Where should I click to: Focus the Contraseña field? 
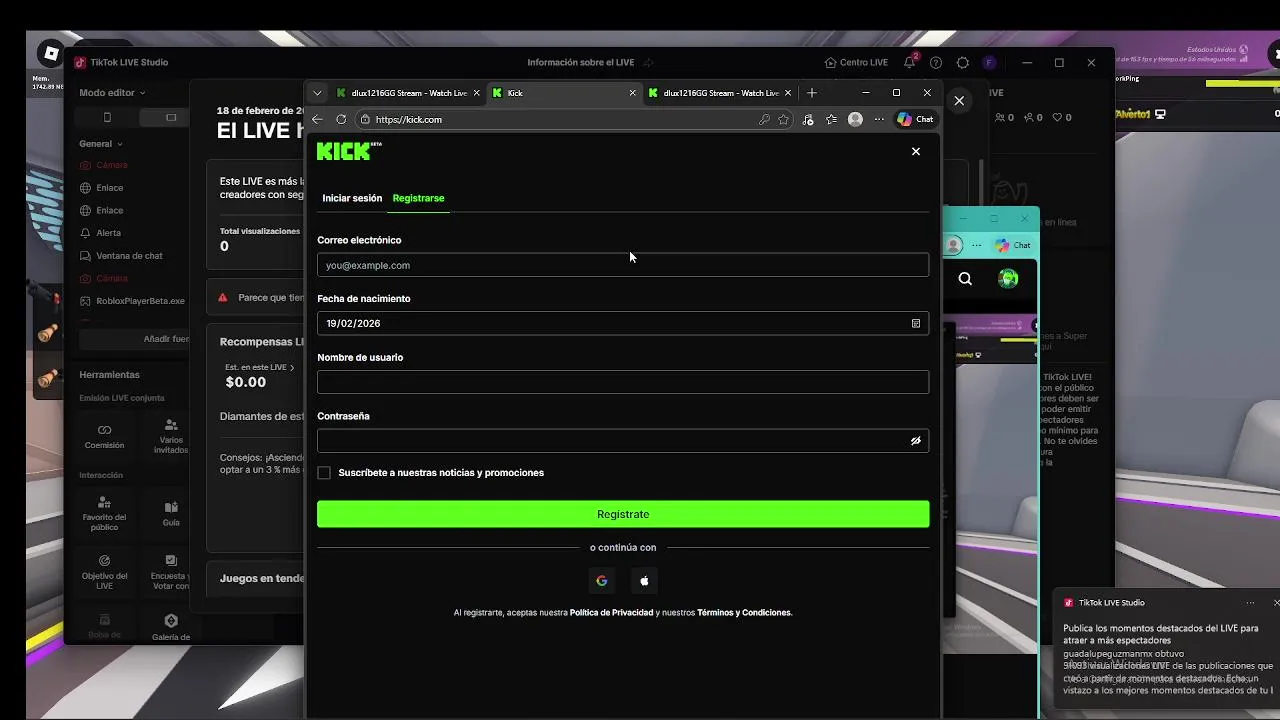pyautogui.click(x=623, y=441)
